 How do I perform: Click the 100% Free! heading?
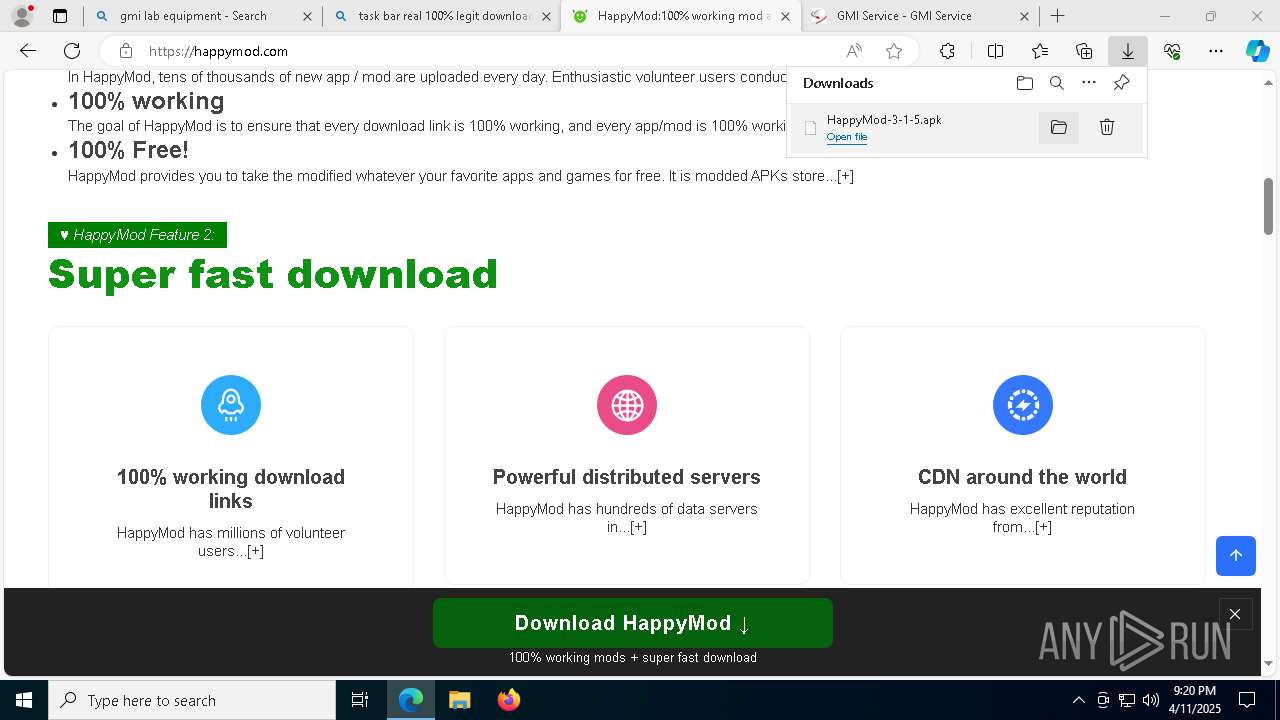tap(128, 150)
